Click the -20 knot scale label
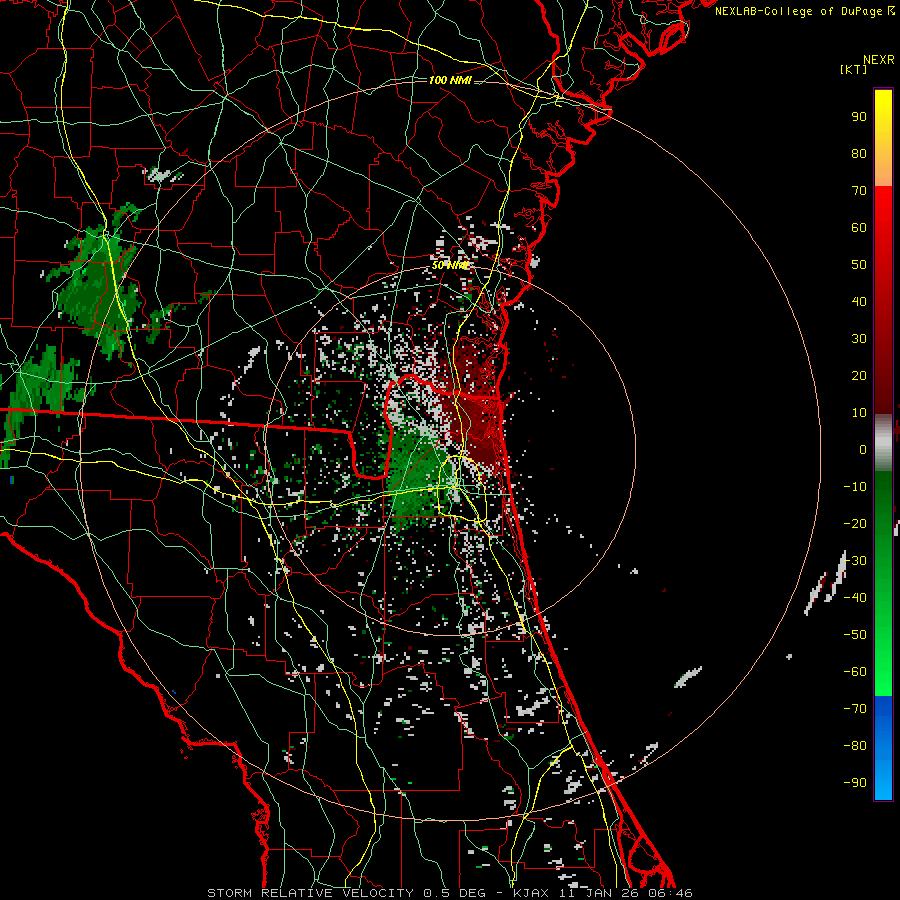Screen dimensions: 900x900 coord(855,524)
